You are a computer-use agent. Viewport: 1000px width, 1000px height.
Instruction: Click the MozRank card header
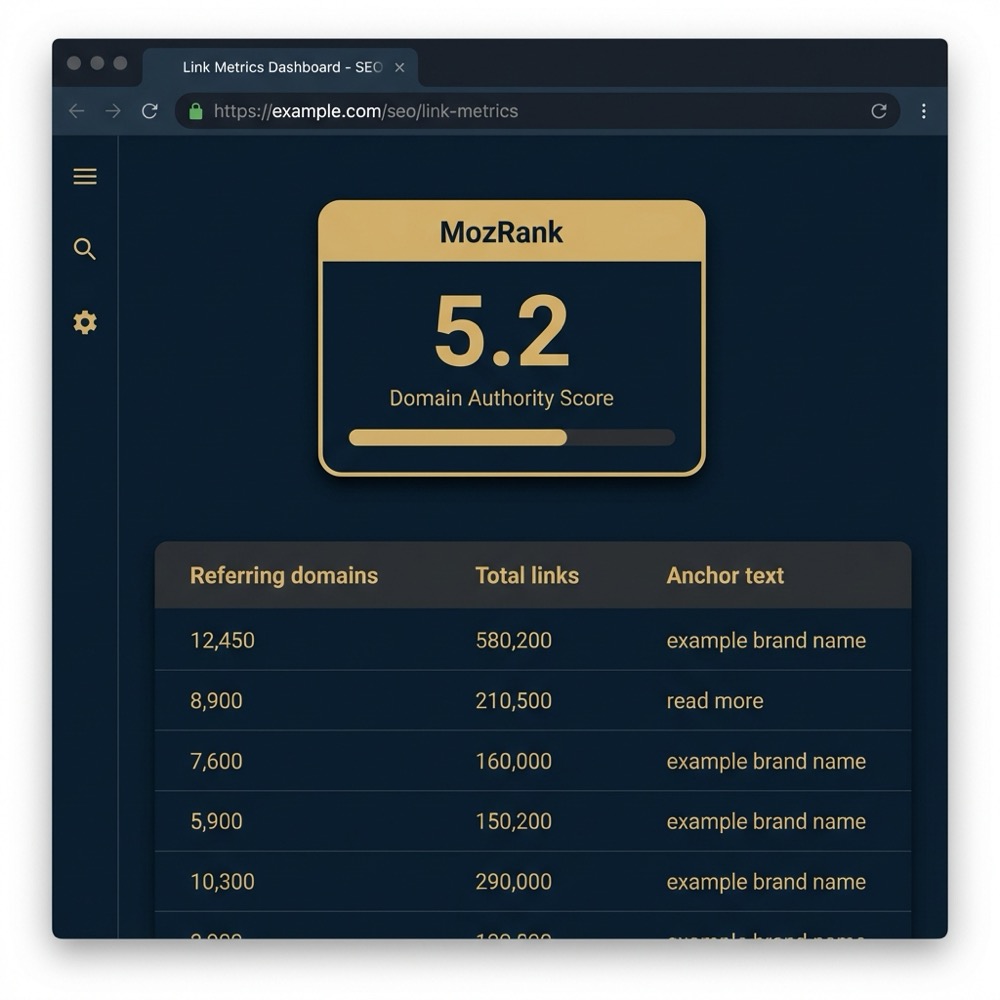[511, 232]
